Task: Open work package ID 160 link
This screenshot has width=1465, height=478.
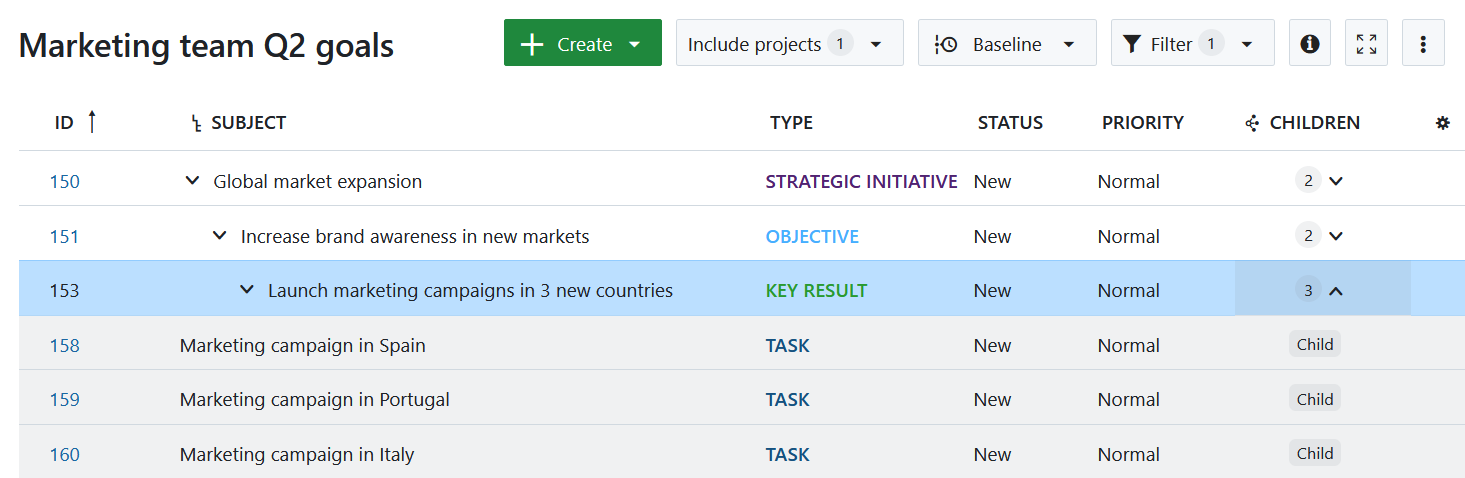Action: pos(64,454)
